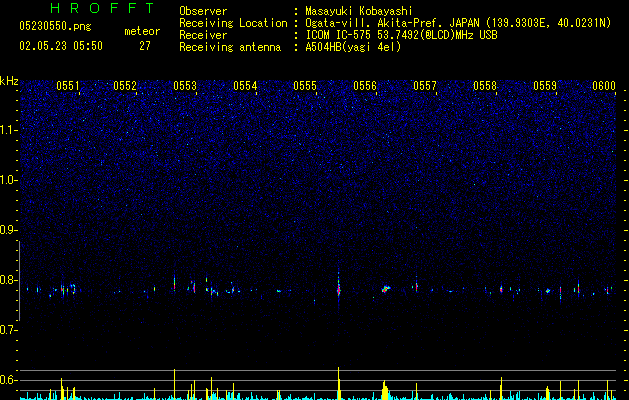629x400 pixels.
Task: Click the 0558 time marker
Action: coord(485,86)
